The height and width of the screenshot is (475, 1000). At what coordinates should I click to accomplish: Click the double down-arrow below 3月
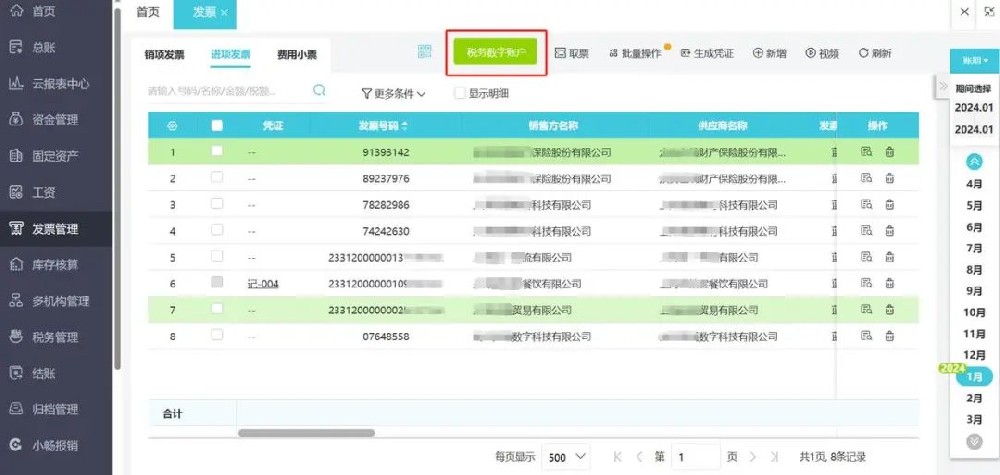coord(974,441)
